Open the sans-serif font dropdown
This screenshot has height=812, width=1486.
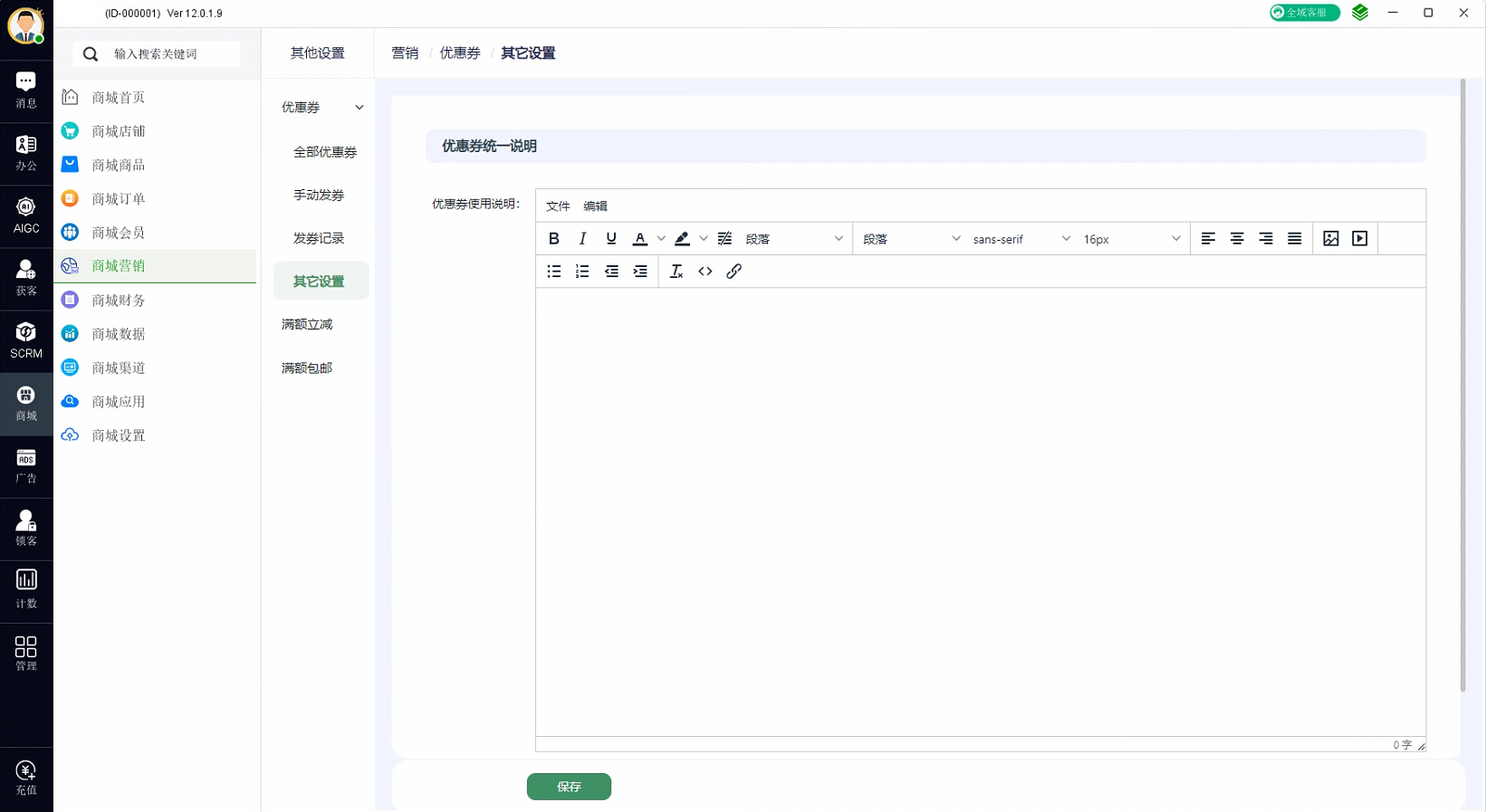[x=1021, y=239]
